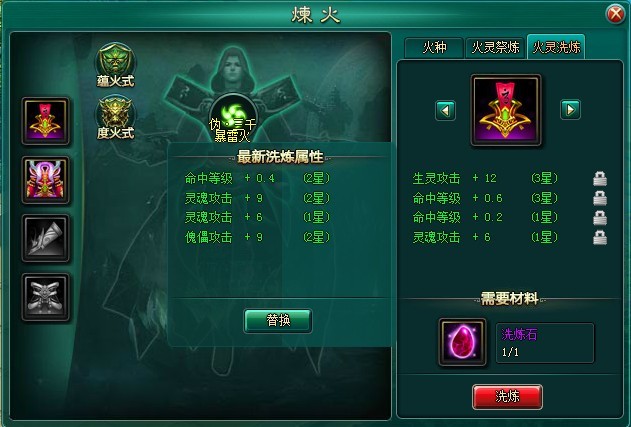The width and height of the screenshot is (631, 427).
Task: Select the grayed-out armor equipment slot
Action: (45, 297)
